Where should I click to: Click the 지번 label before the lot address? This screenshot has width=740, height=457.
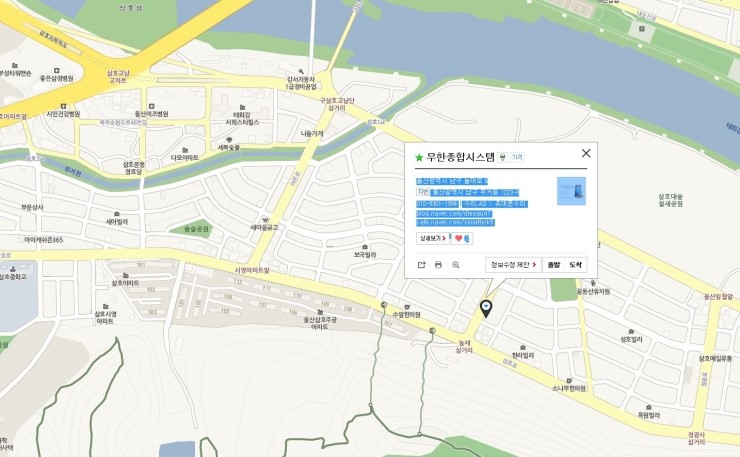click(422, 192)
